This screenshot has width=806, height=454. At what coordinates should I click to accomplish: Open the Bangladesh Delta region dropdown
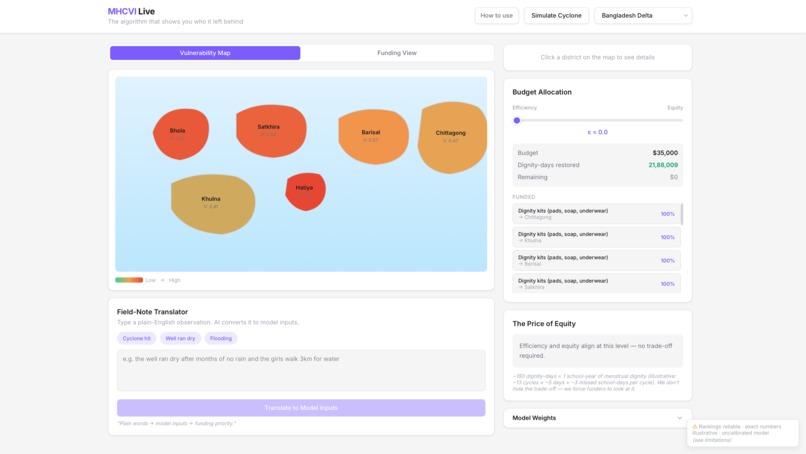(x=643, y=15)
